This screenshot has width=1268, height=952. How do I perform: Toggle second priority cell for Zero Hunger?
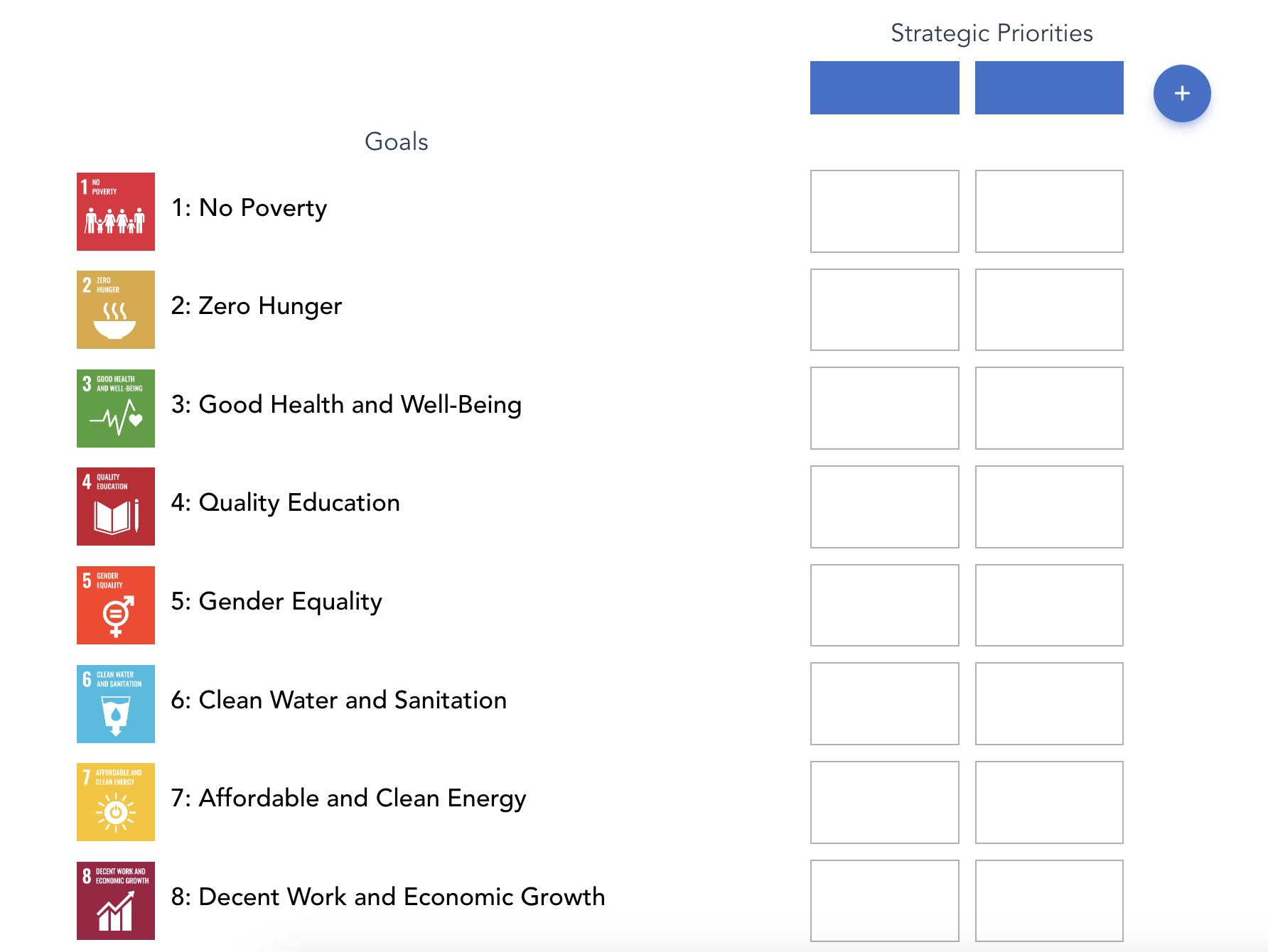click(x=1049, y=310)
